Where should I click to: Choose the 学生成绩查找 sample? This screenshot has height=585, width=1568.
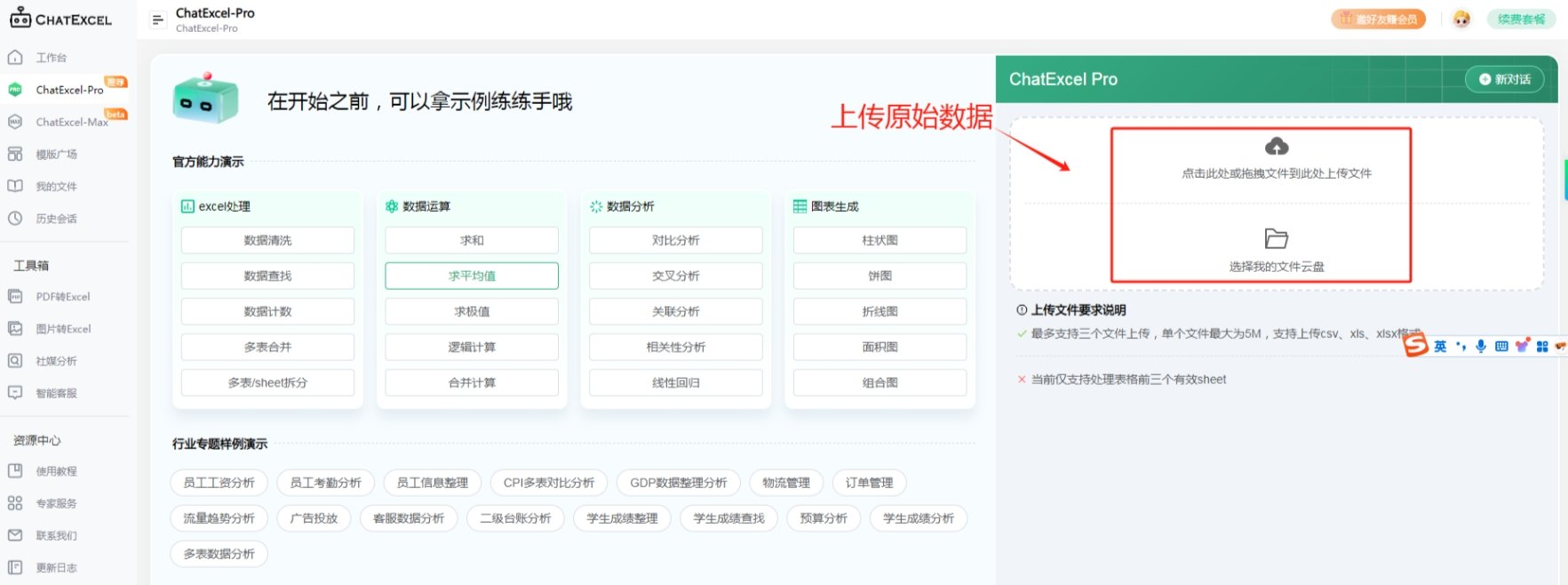pyautogui.click(x=729, y=518)
